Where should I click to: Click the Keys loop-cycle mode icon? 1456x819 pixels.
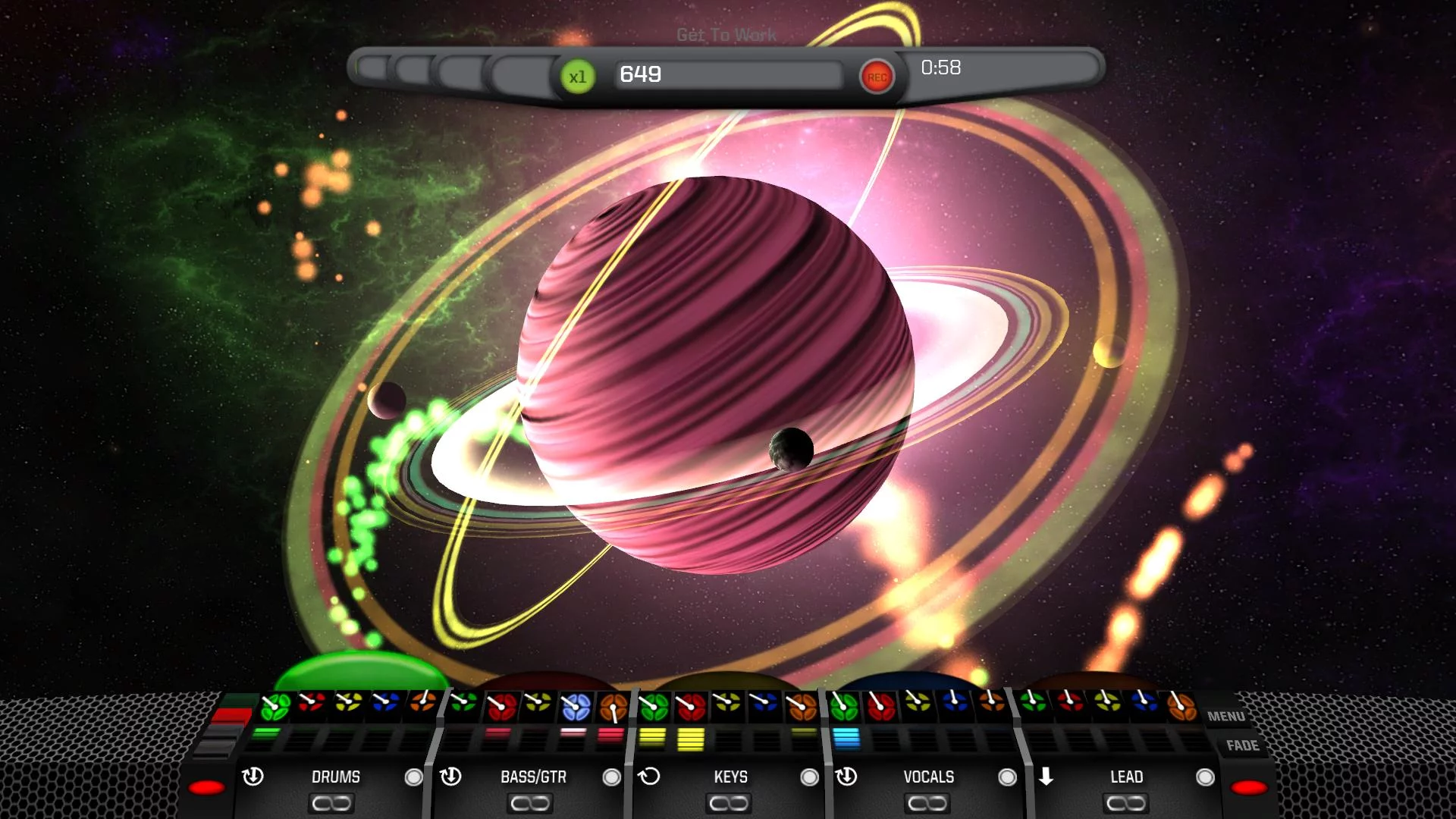point(649,777)
